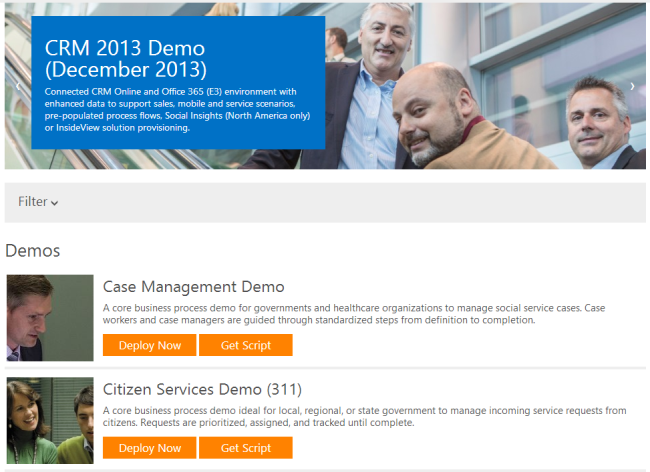
Task: Open the Case Management Demo thumbnail
Action: [50, 318]
